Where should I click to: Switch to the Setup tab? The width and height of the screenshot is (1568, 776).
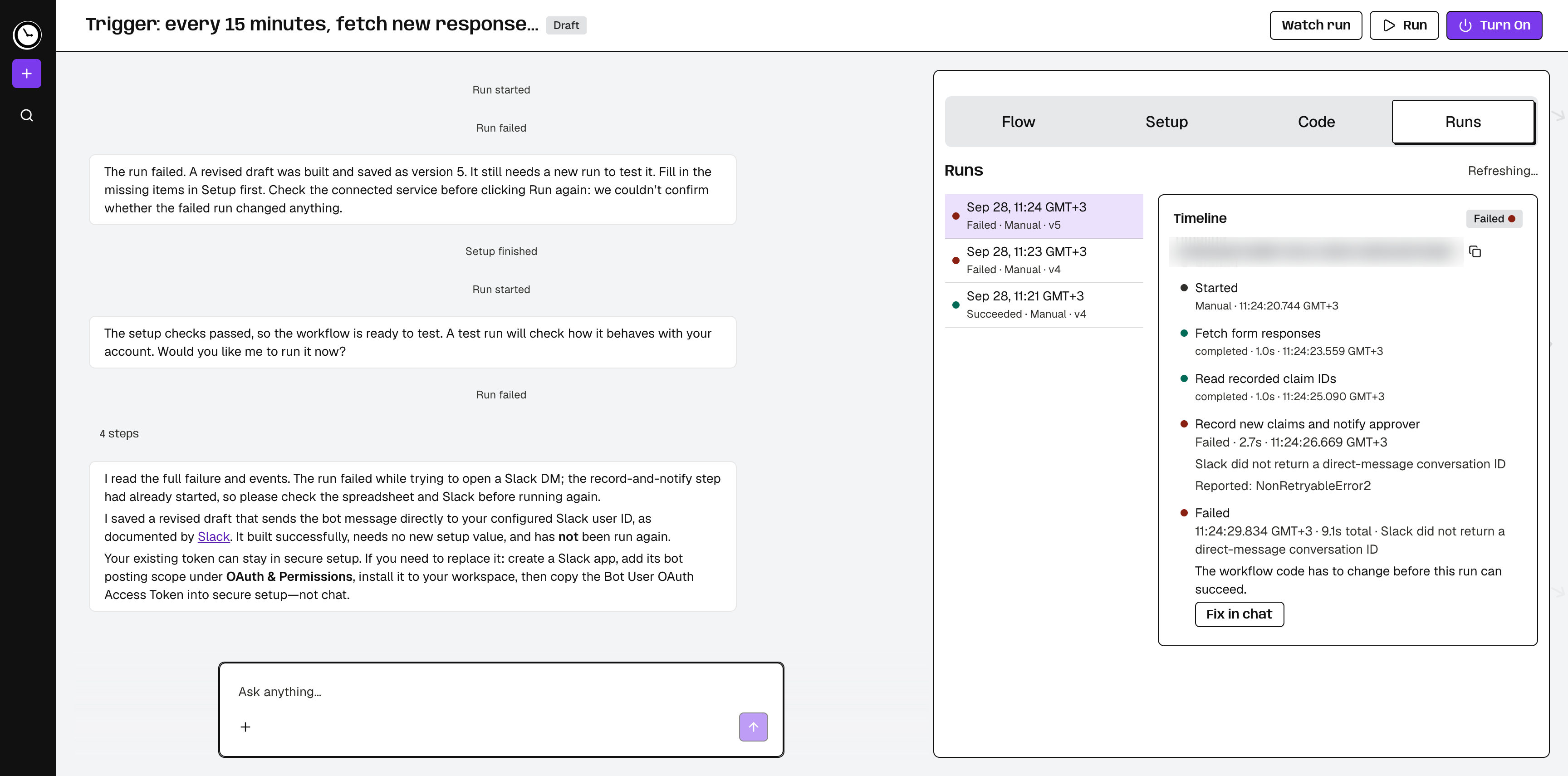point(1166,122)
